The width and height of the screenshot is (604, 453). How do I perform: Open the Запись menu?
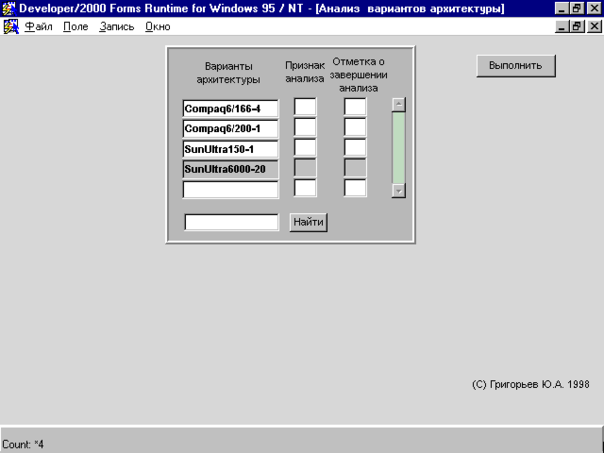coord(116,27)
